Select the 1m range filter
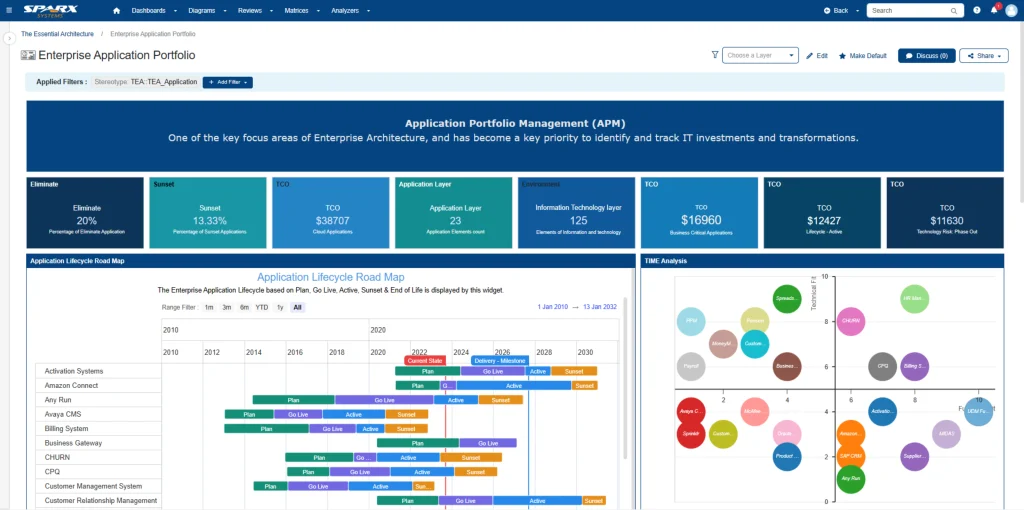Image resolution: width=1024 pixels, height=510 pixels. (x=209, y=308)
